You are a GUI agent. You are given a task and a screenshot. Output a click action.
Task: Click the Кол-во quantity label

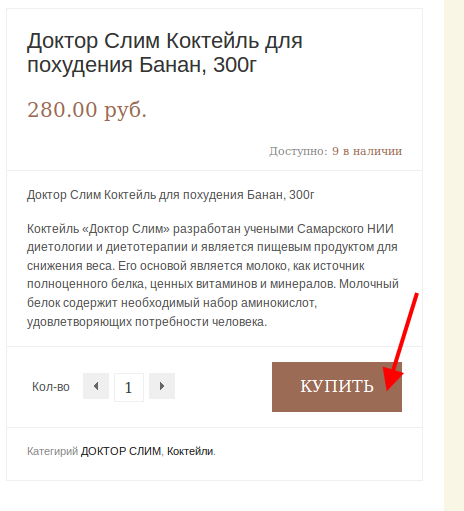[51, 387]
